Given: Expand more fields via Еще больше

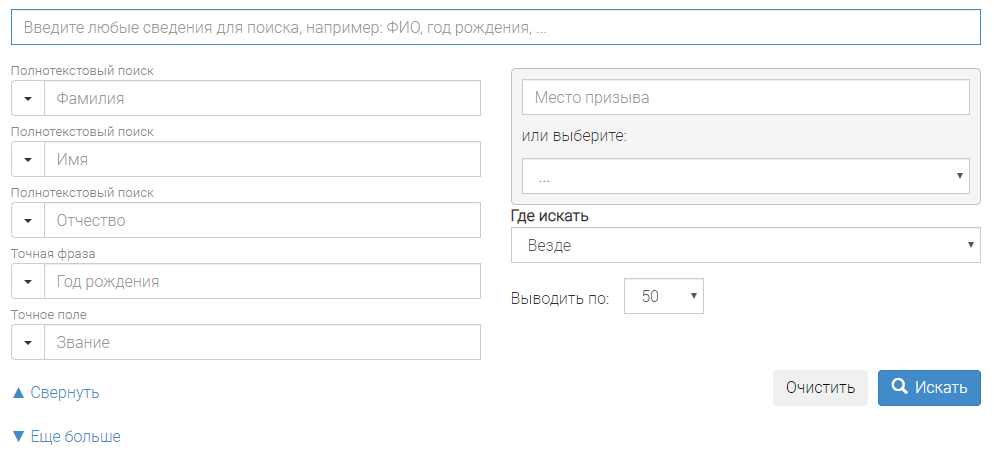Looking at the screenshot, I should (x=66, y=437).
